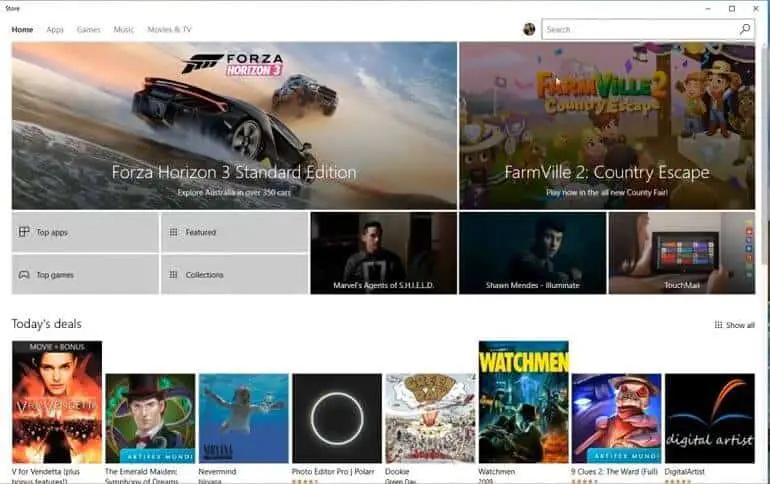Open the Top apps tile
770x484 pixels.
(85, 232)
